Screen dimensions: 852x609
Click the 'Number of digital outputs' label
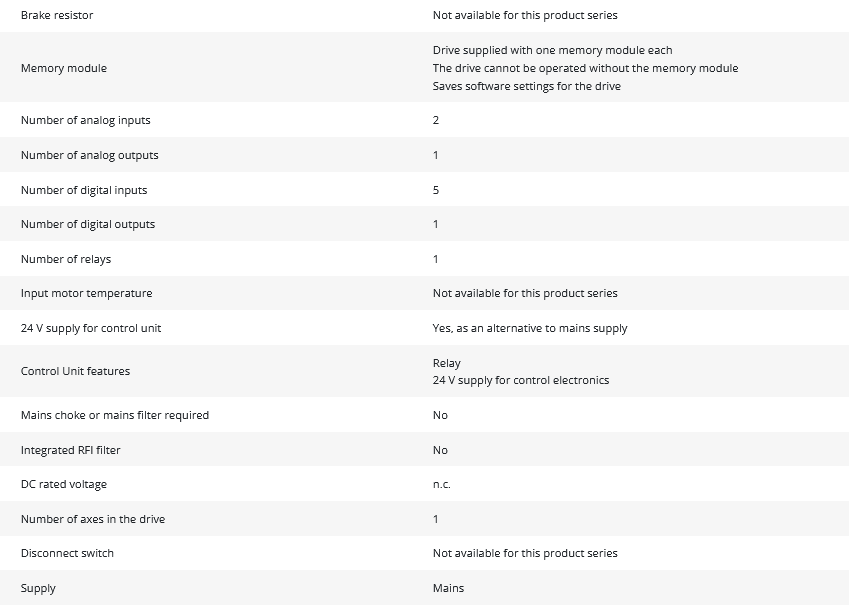(x=88, y=224)
